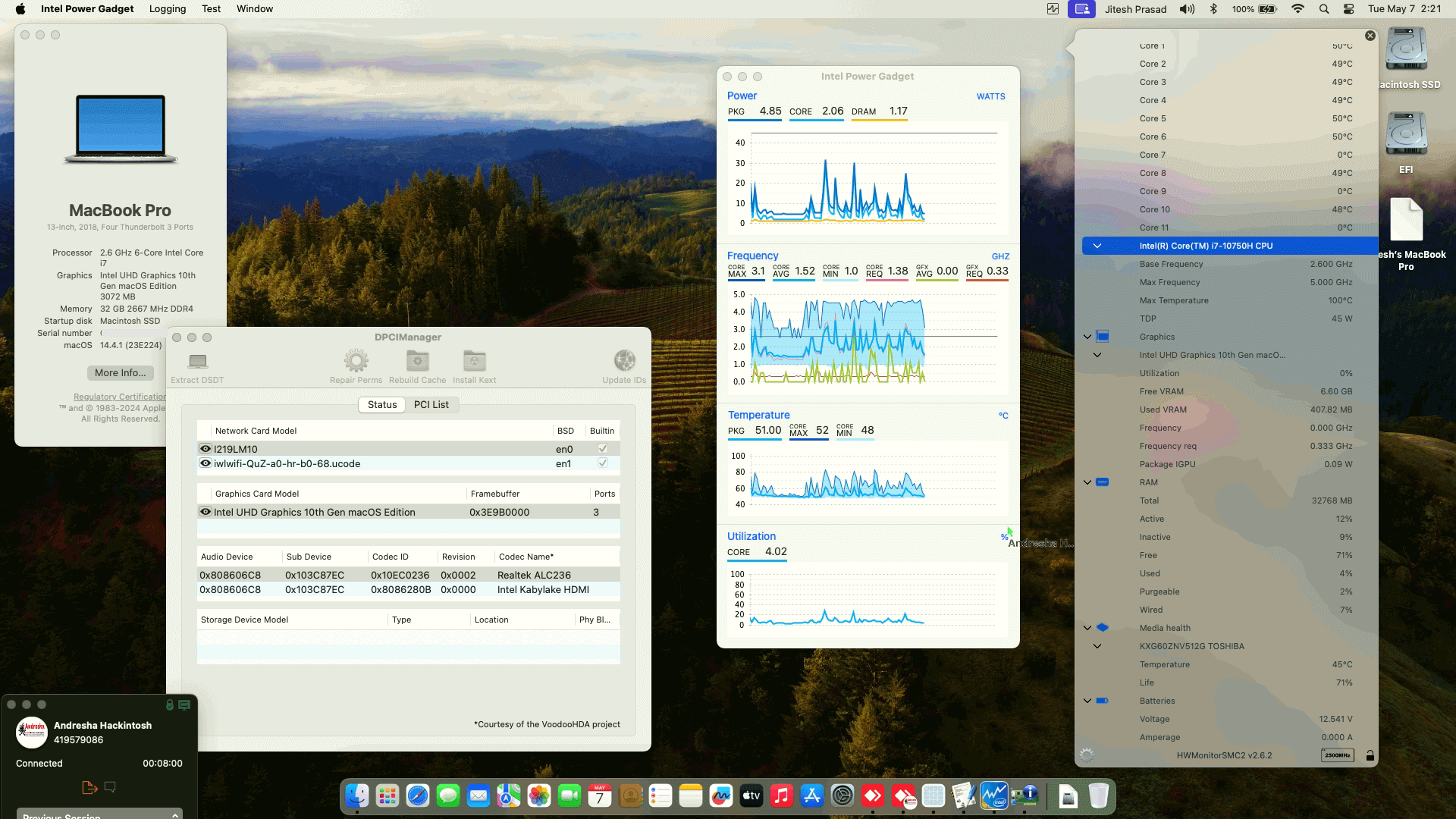Toggle visibility of Intel UHD Graphics card
Image resolution: width=1456 pixels, height=819 pixels.
[205, 511]
